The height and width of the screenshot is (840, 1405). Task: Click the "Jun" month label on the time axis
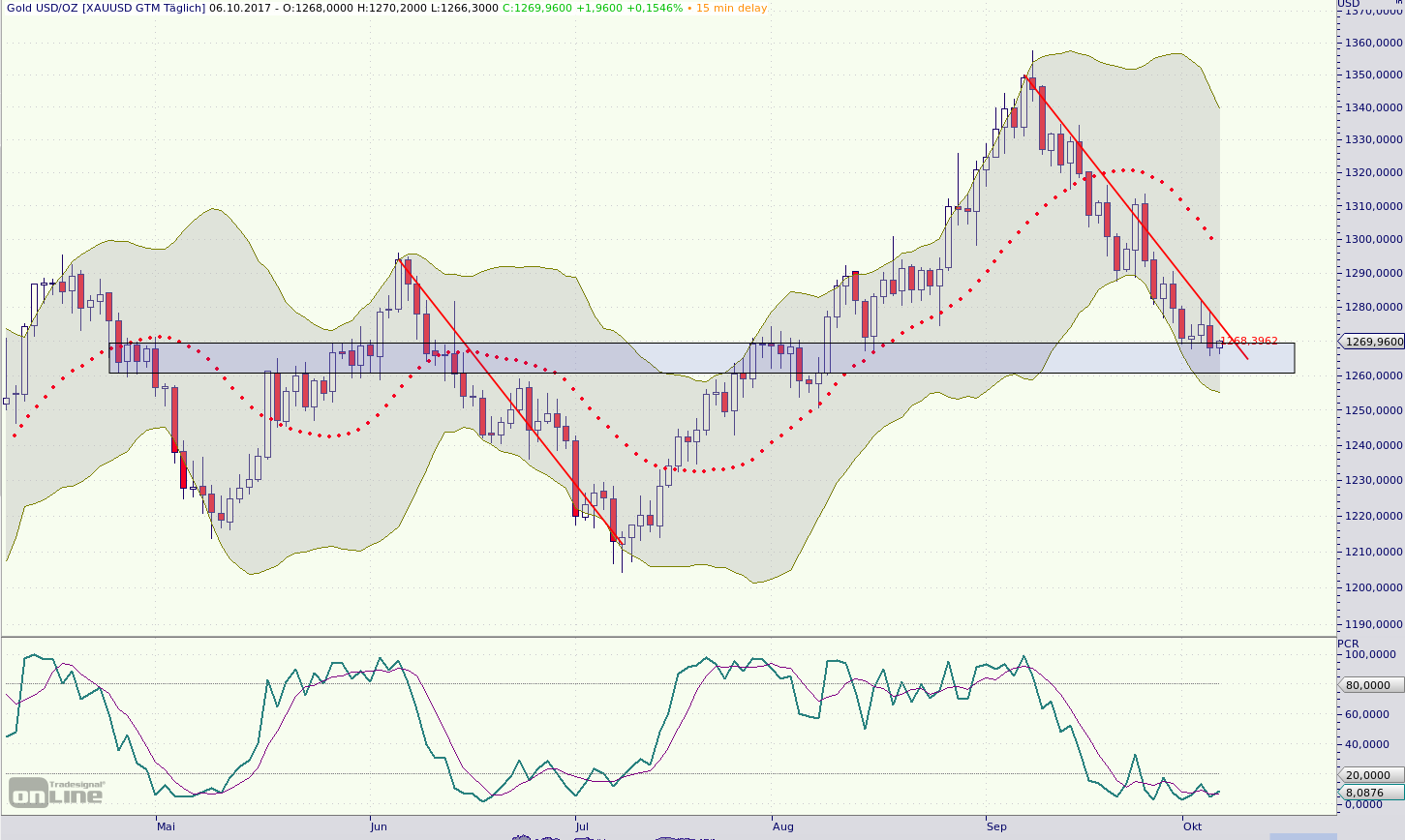coord(379,826)
